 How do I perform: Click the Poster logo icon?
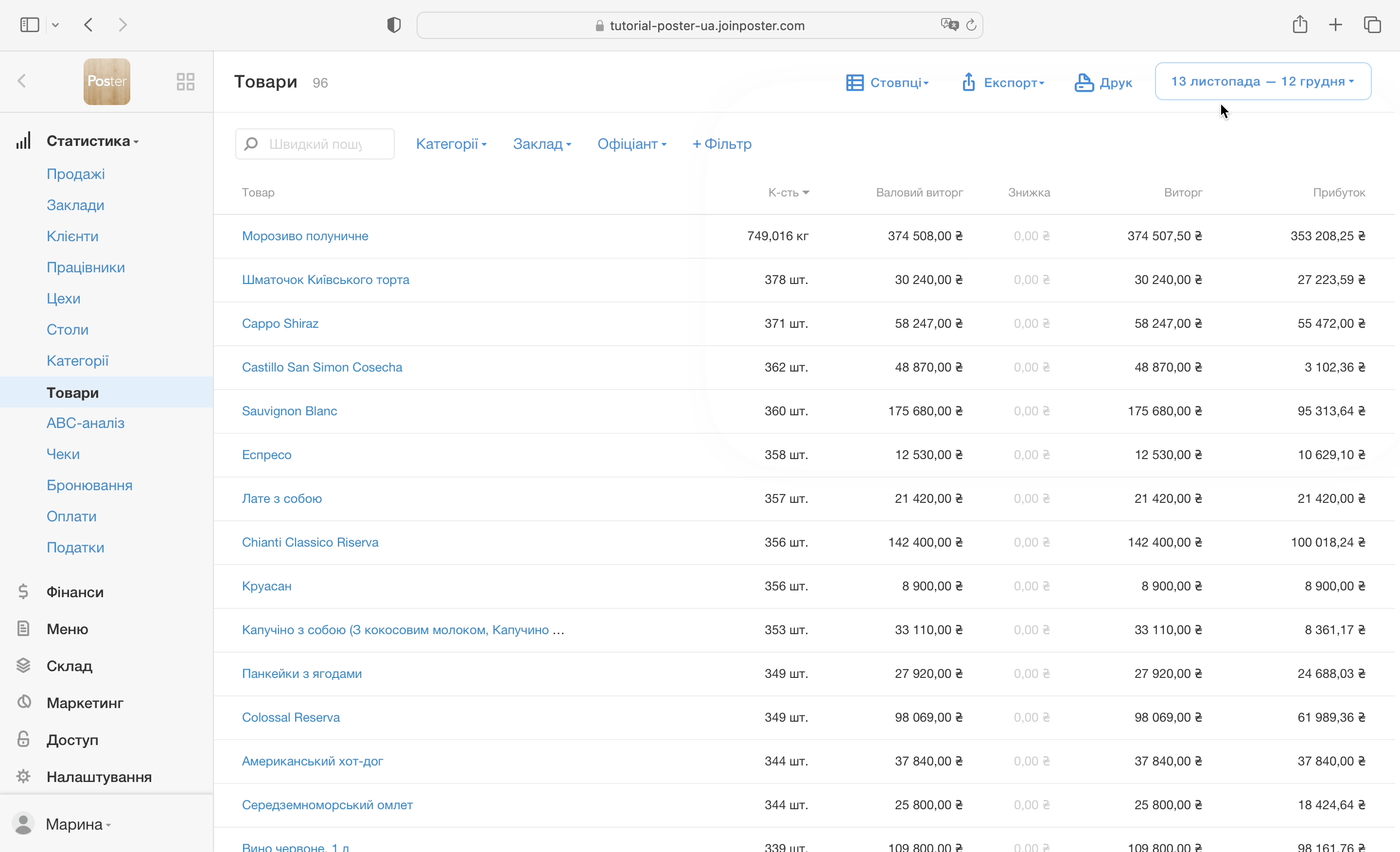[107, 81]
